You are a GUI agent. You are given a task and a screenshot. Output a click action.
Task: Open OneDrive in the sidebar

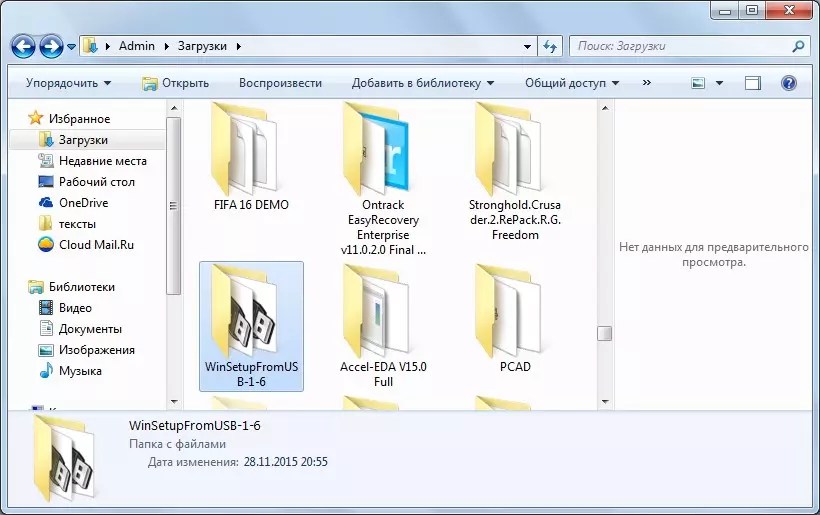tap(83, 203)
